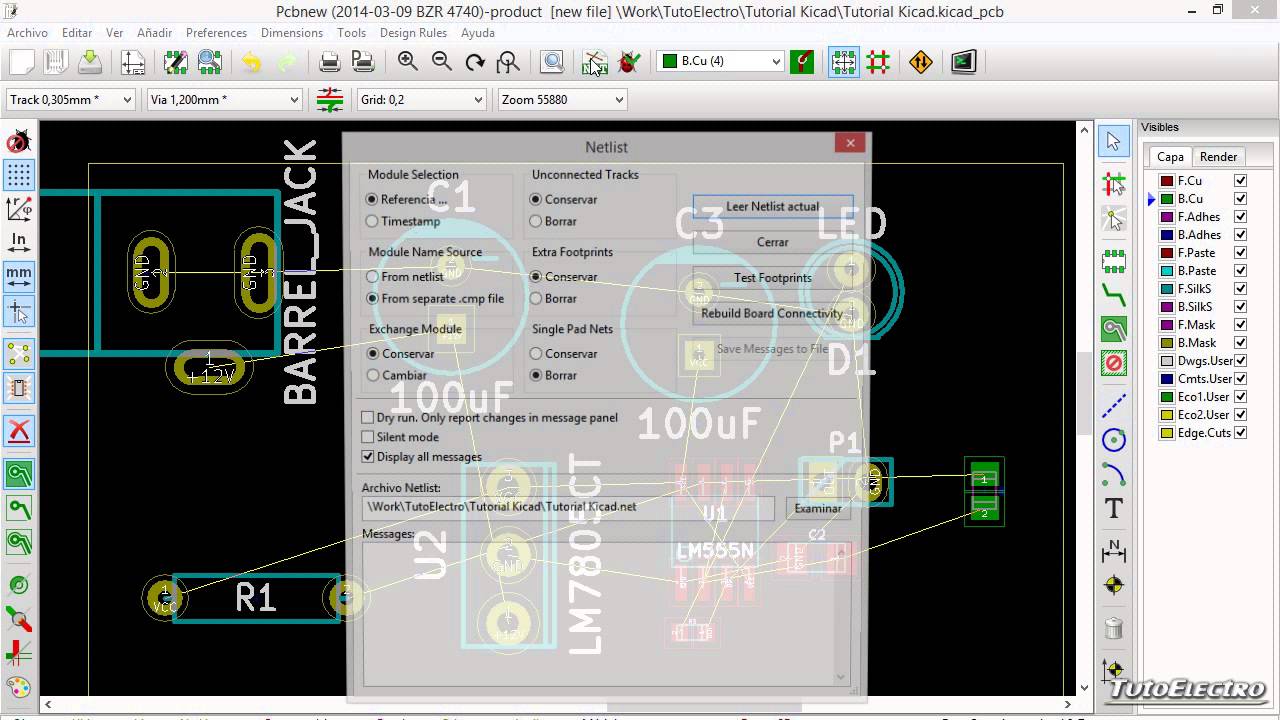Switch to the Render tab
Viewport: 1280px width, 720px height.
coord(1218,156)
